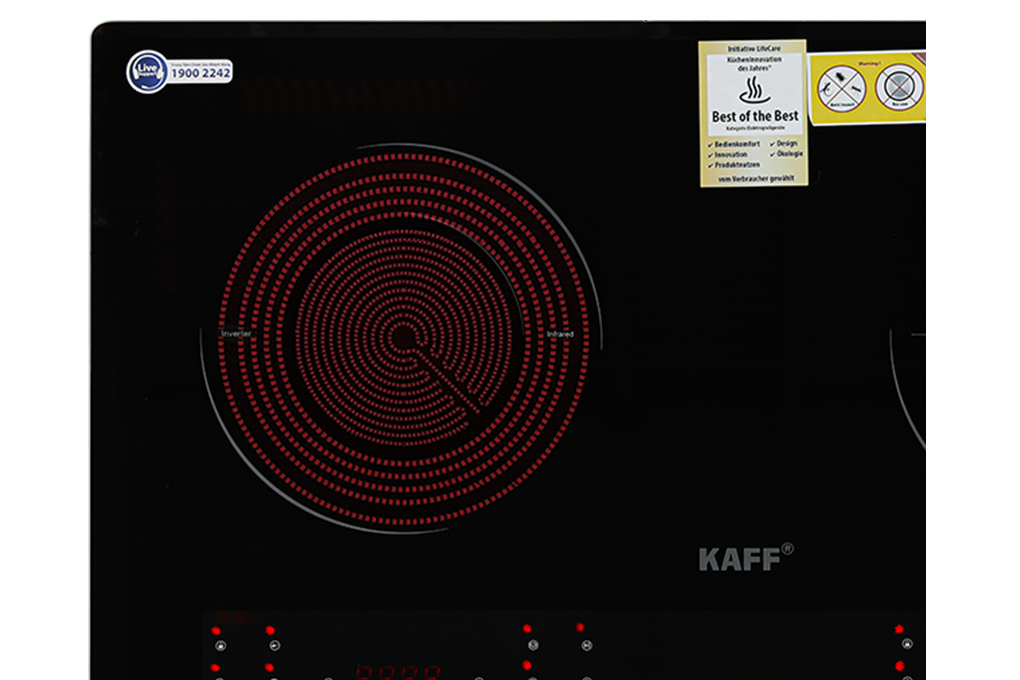Select the 'Best of the Best' sticker title
The height and width of the screenshot is (680, 1020).
point(754,116)
